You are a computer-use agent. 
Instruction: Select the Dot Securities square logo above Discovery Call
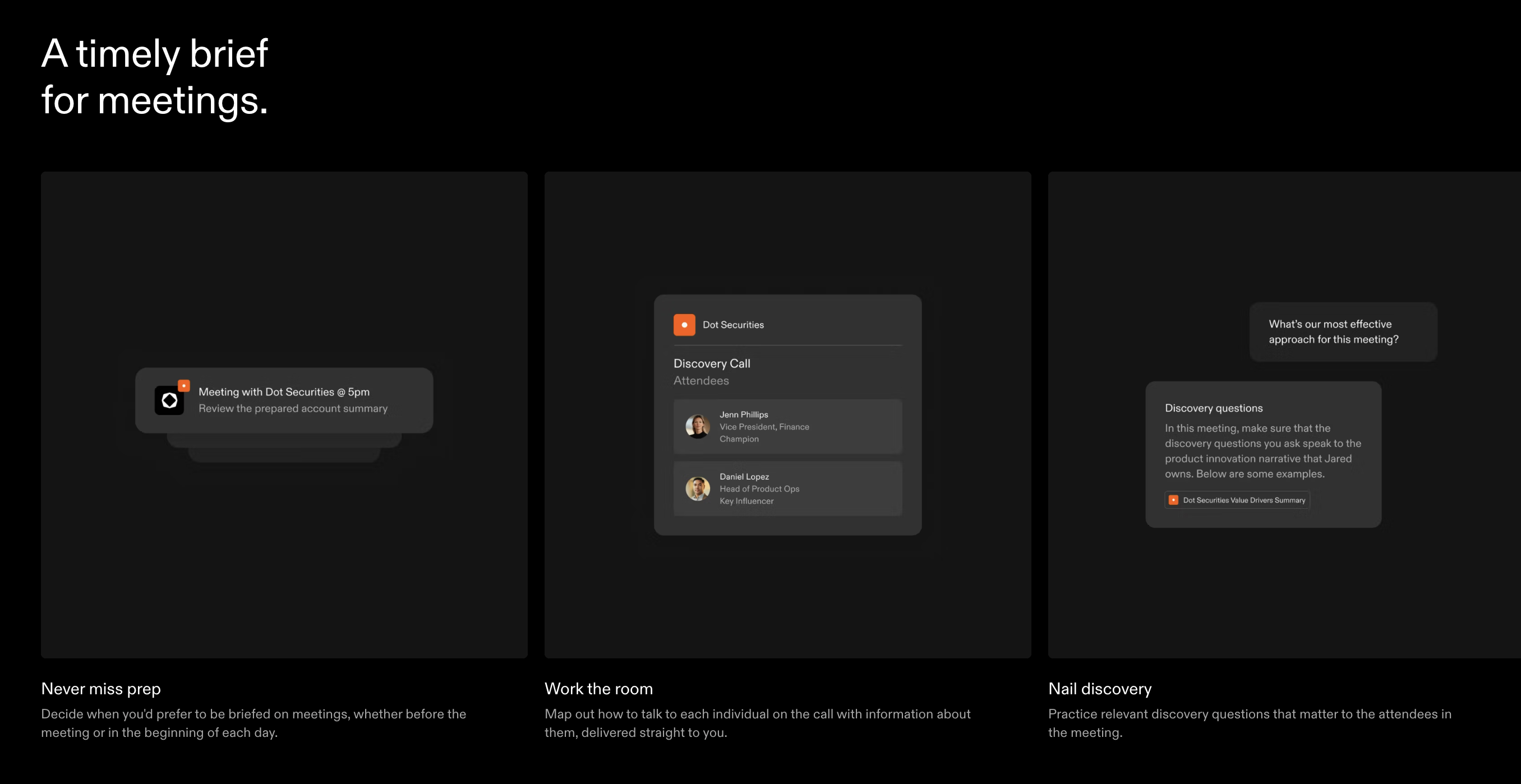click(684, 324)
